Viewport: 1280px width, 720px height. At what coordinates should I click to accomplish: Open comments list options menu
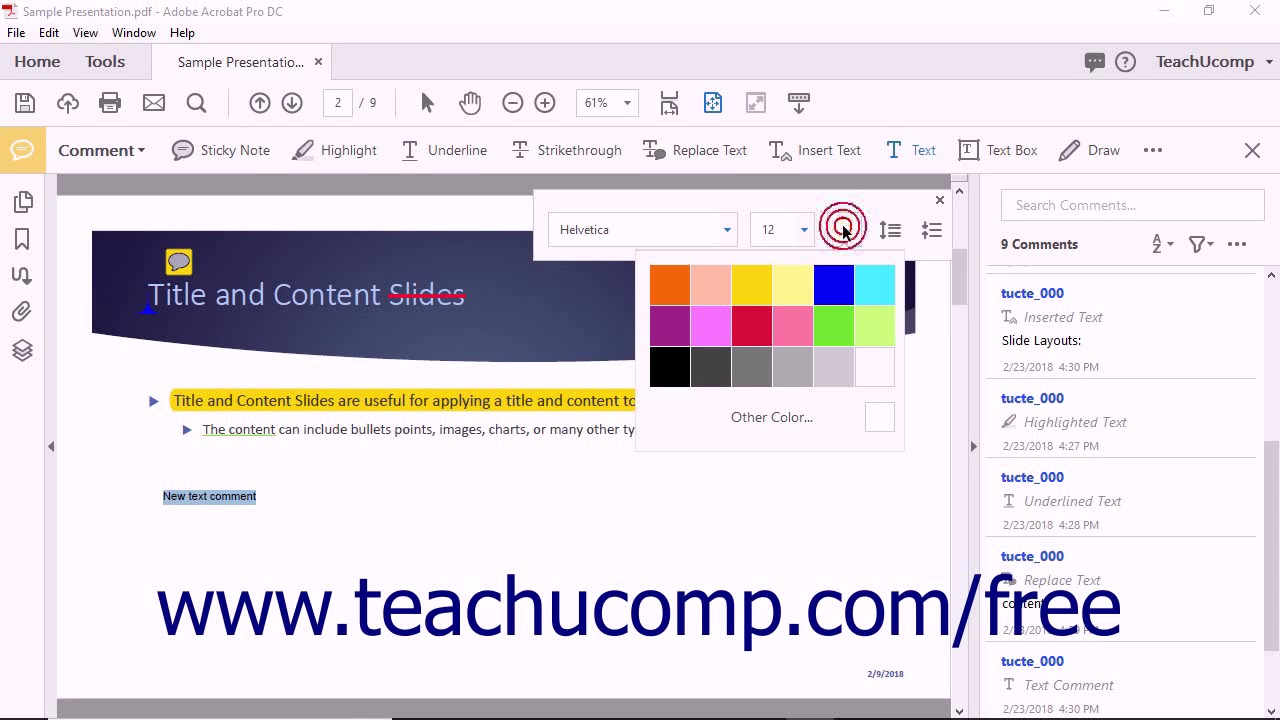(x=1237, y=244)
